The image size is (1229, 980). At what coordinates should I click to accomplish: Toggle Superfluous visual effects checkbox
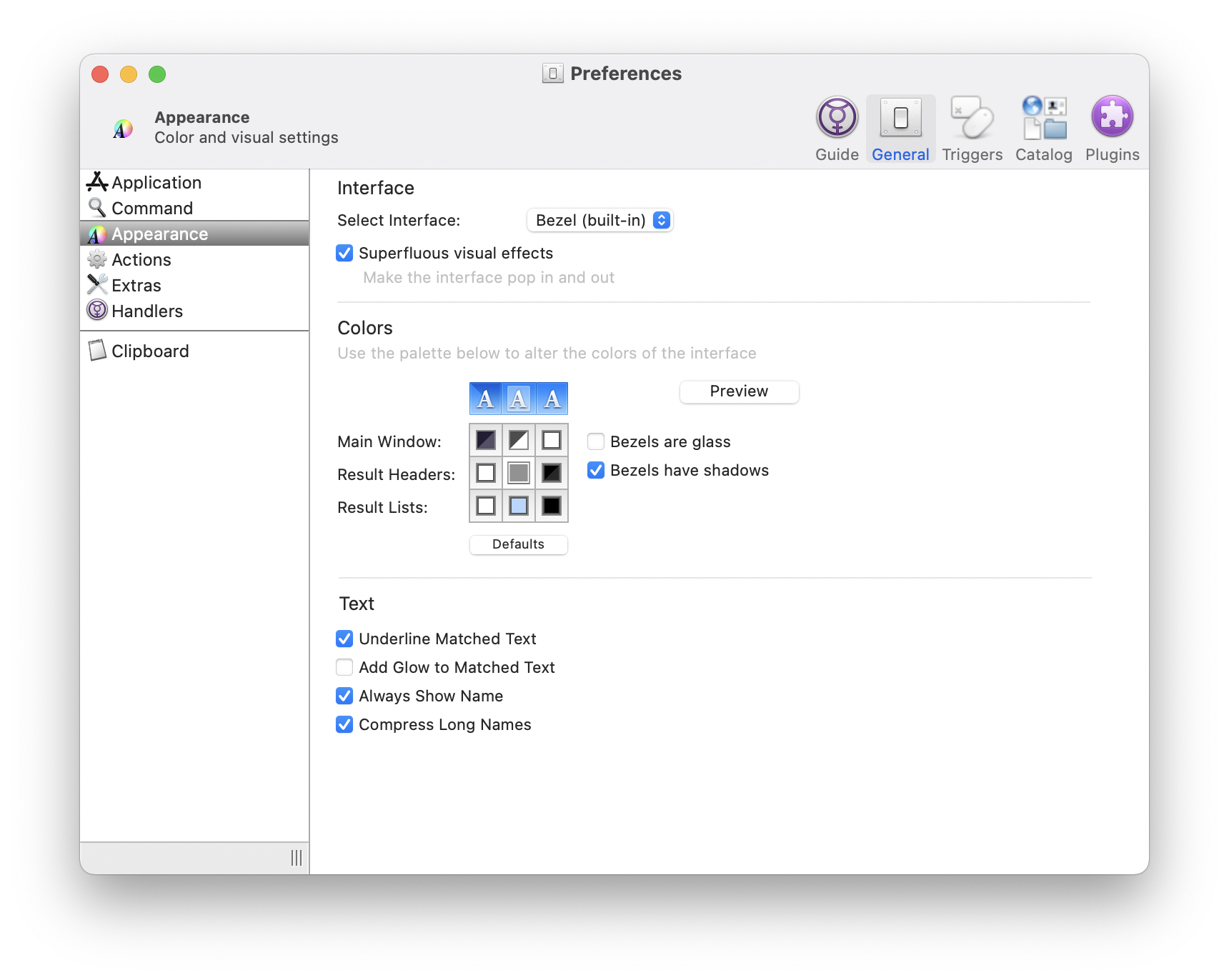344,253
